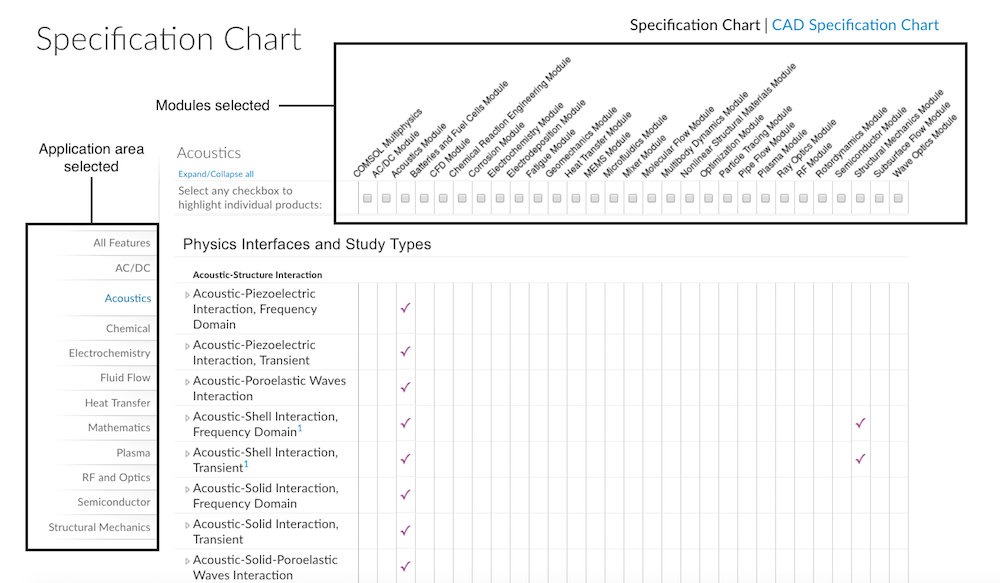Expand Acoustic-Solid Interaction, Transient row
1000x583 pixels.
(187, 525)
